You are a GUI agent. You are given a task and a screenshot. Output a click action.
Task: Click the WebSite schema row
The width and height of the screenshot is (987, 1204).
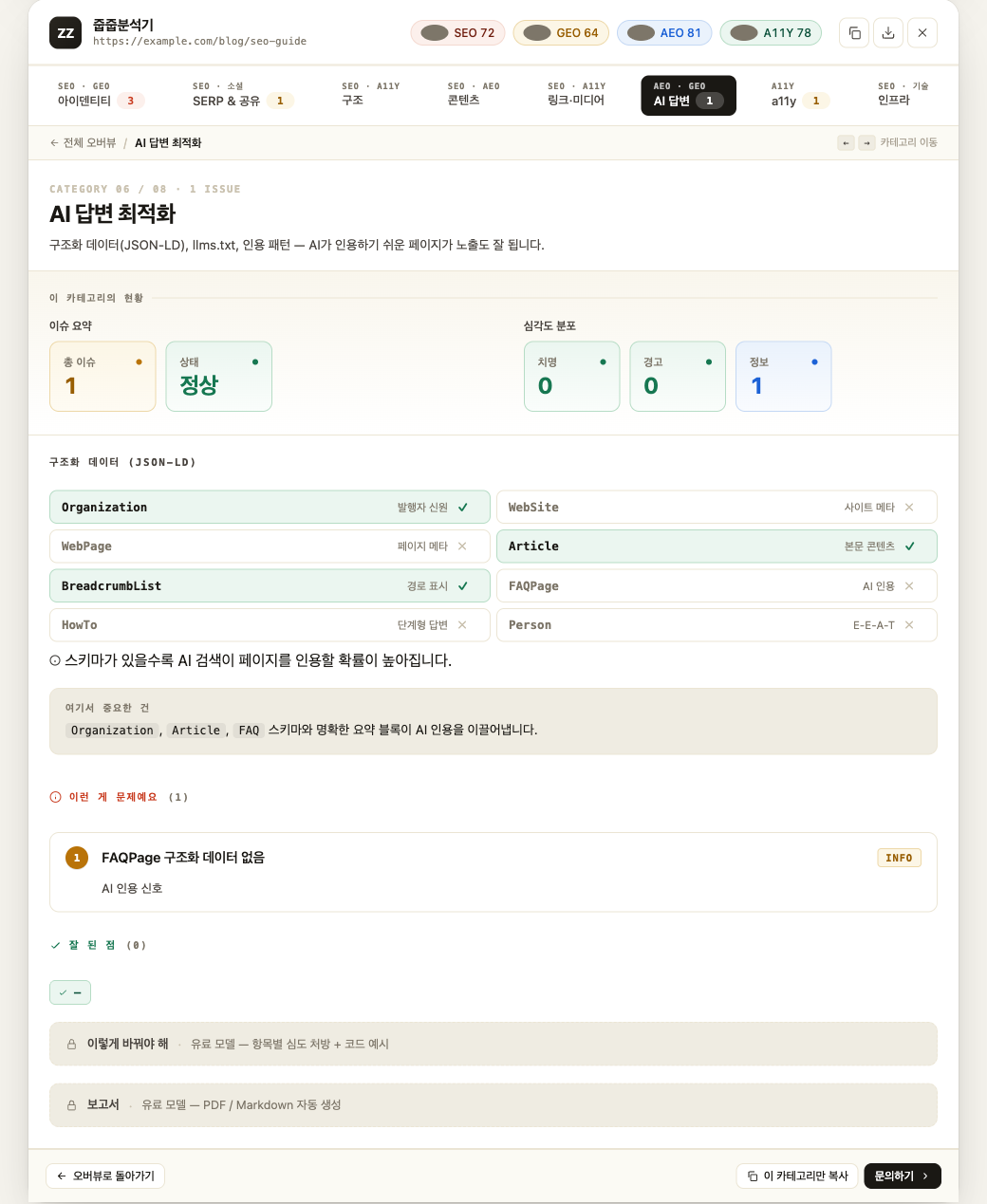[717, 507]
